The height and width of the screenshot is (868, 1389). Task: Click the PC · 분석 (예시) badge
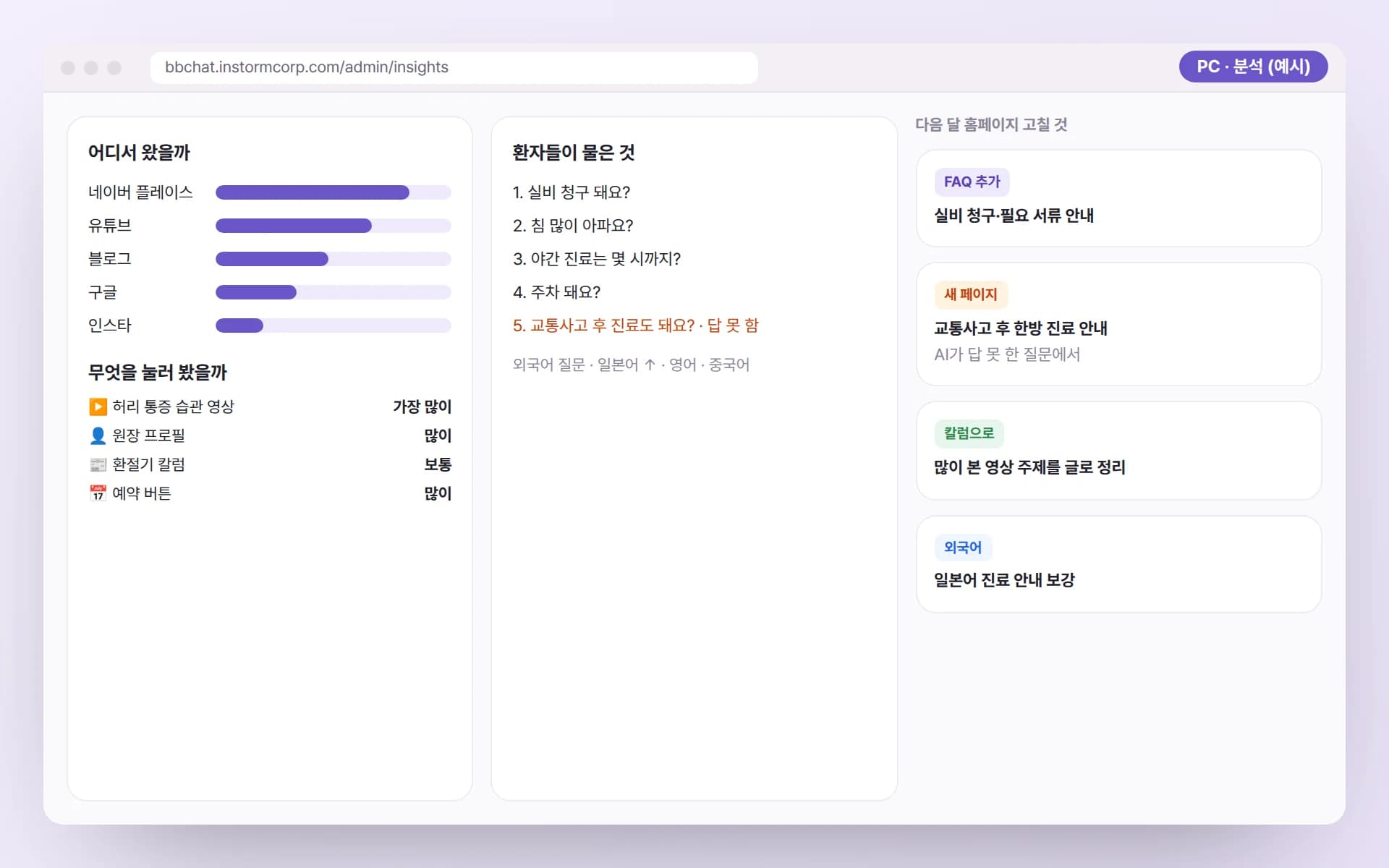[1253, 67]
